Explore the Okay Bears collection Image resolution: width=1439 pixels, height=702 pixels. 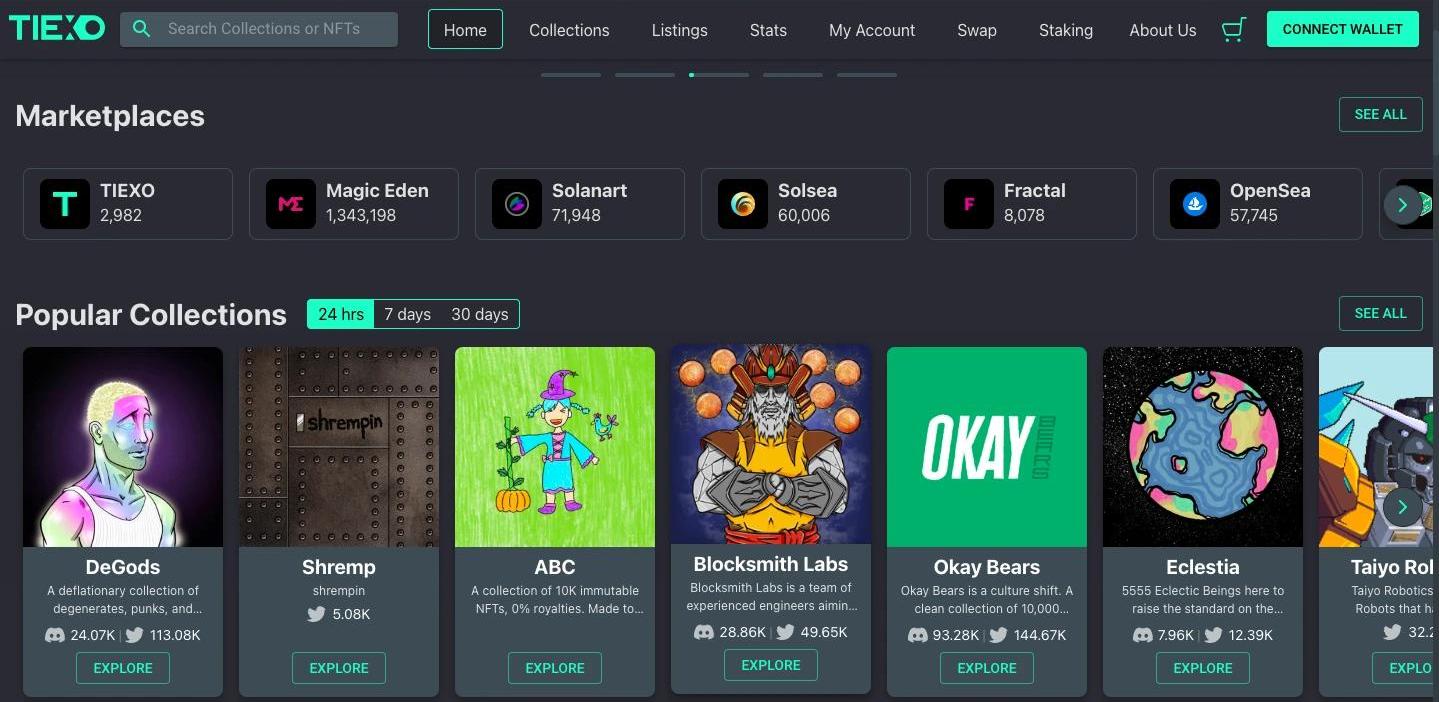pyautogui.click(x=987, y=668)
